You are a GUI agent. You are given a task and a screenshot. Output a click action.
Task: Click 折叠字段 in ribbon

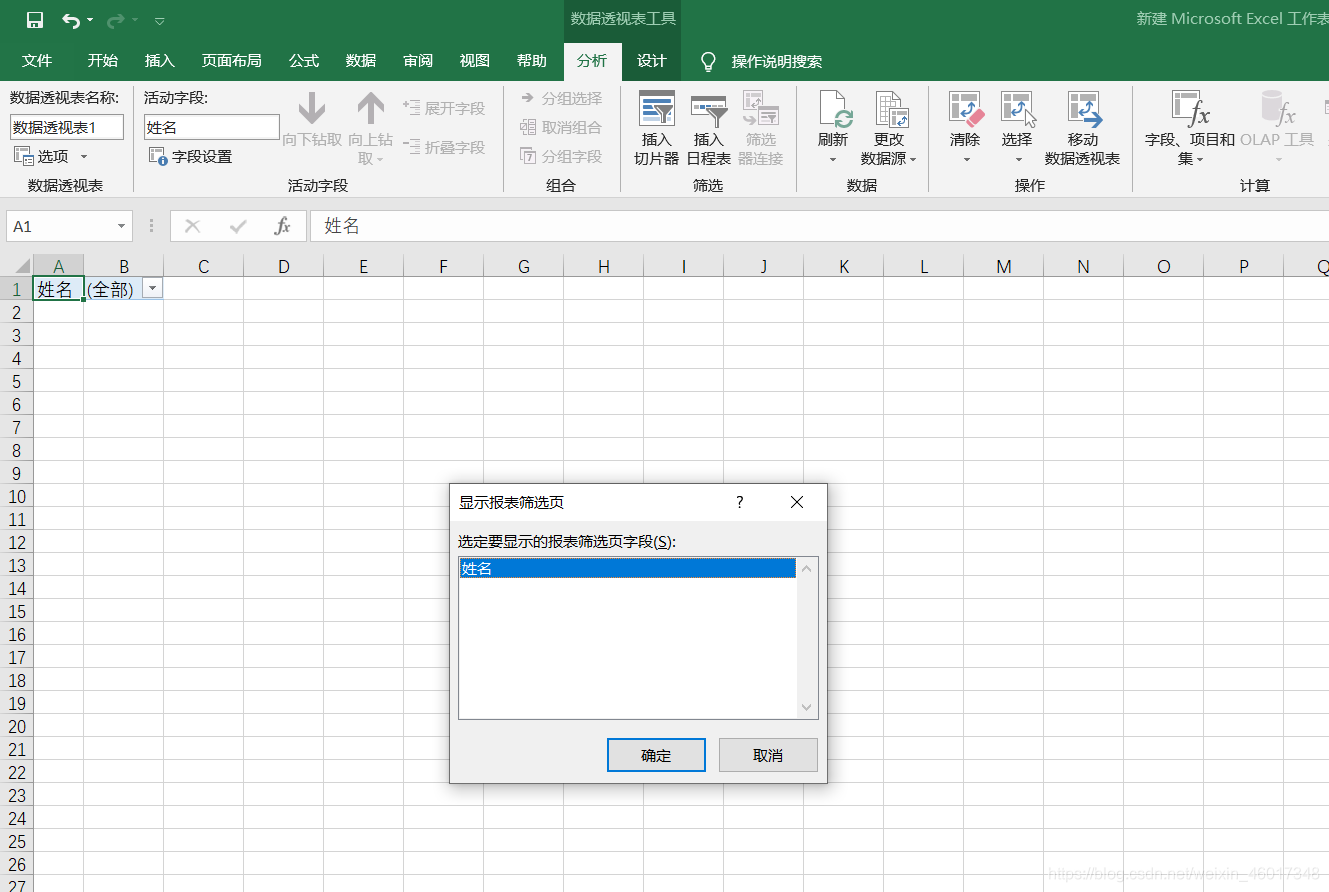pyautogui.click(x=444, y=147)
